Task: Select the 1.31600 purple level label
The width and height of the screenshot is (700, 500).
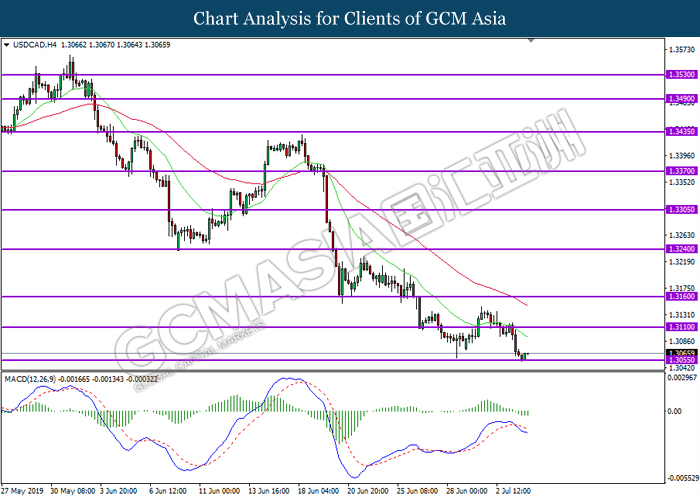Action: point(681,296)
